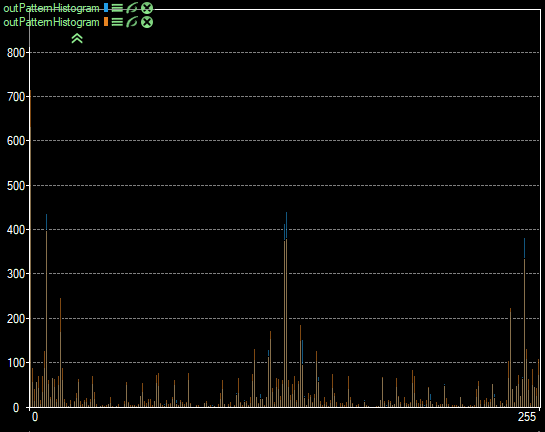Image resolution: width=545 pixels, height=432 pixels.
Task: Remove the orange outPatternHistogram series
Action: [147, 22]
